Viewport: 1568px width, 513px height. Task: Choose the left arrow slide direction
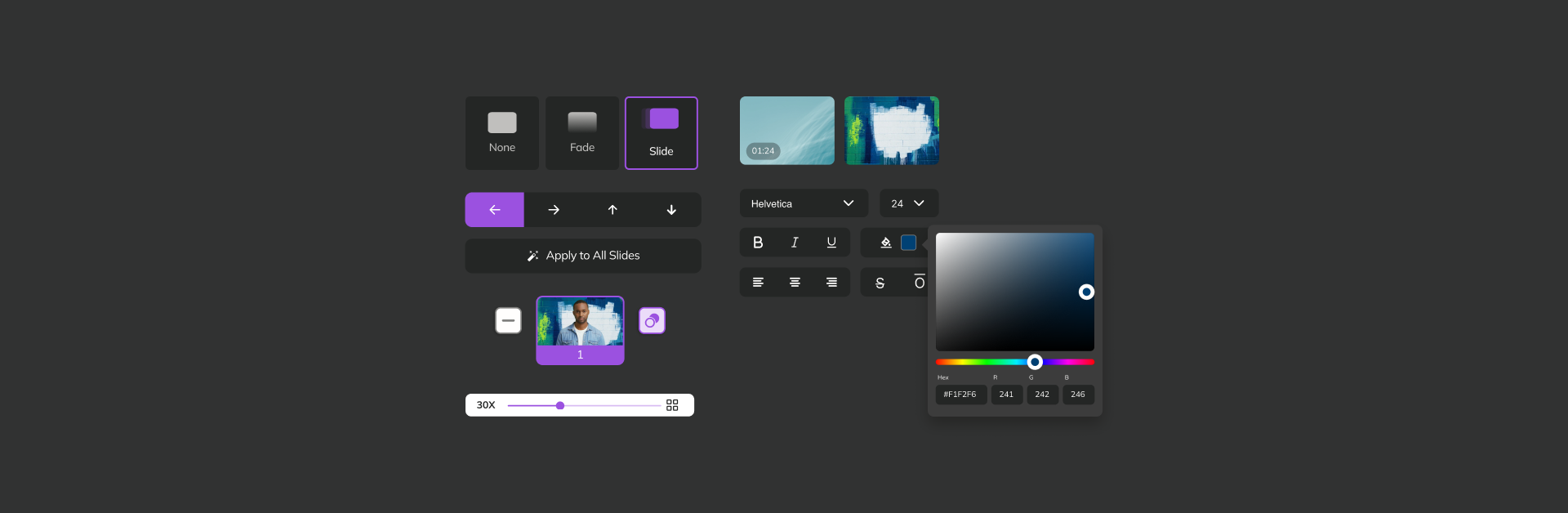(495, 210)
